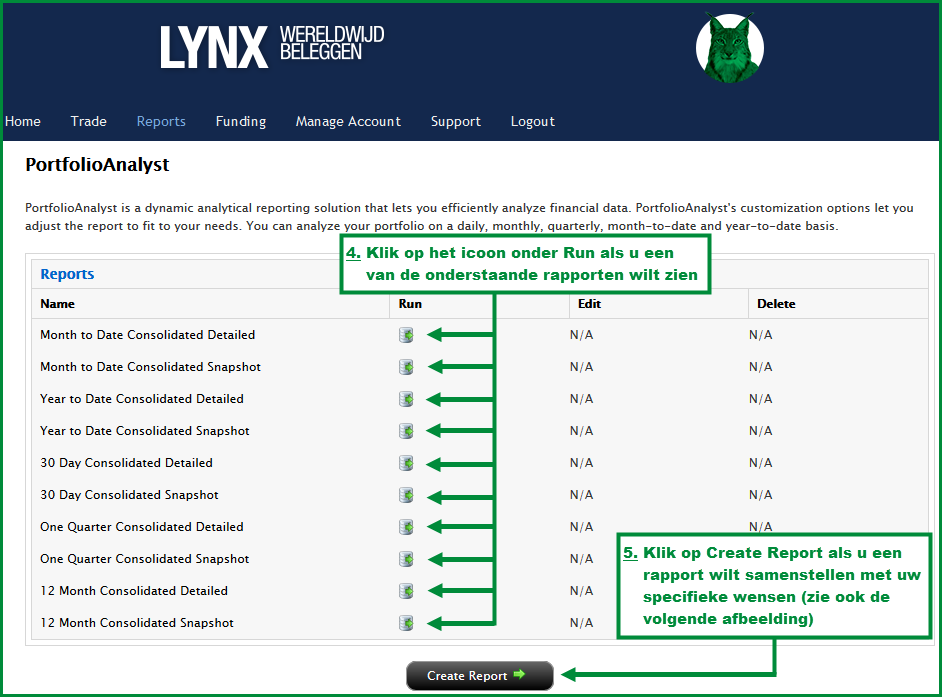Click the Delete column header
942x697 pixels.
[x=776, y=304]
